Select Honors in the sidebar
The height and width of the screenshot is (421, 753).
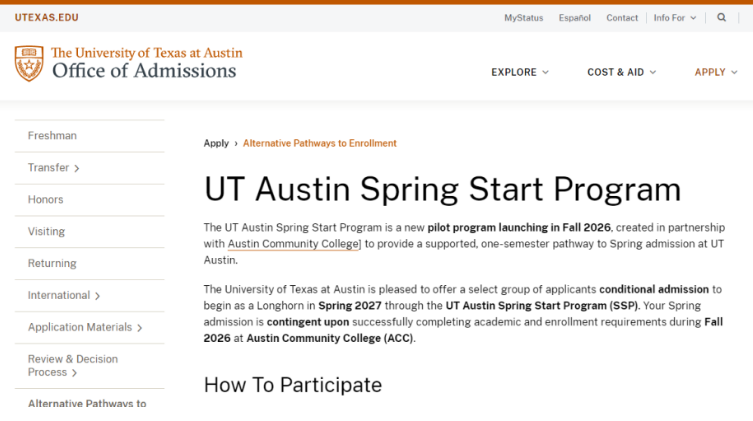[46, 200]
